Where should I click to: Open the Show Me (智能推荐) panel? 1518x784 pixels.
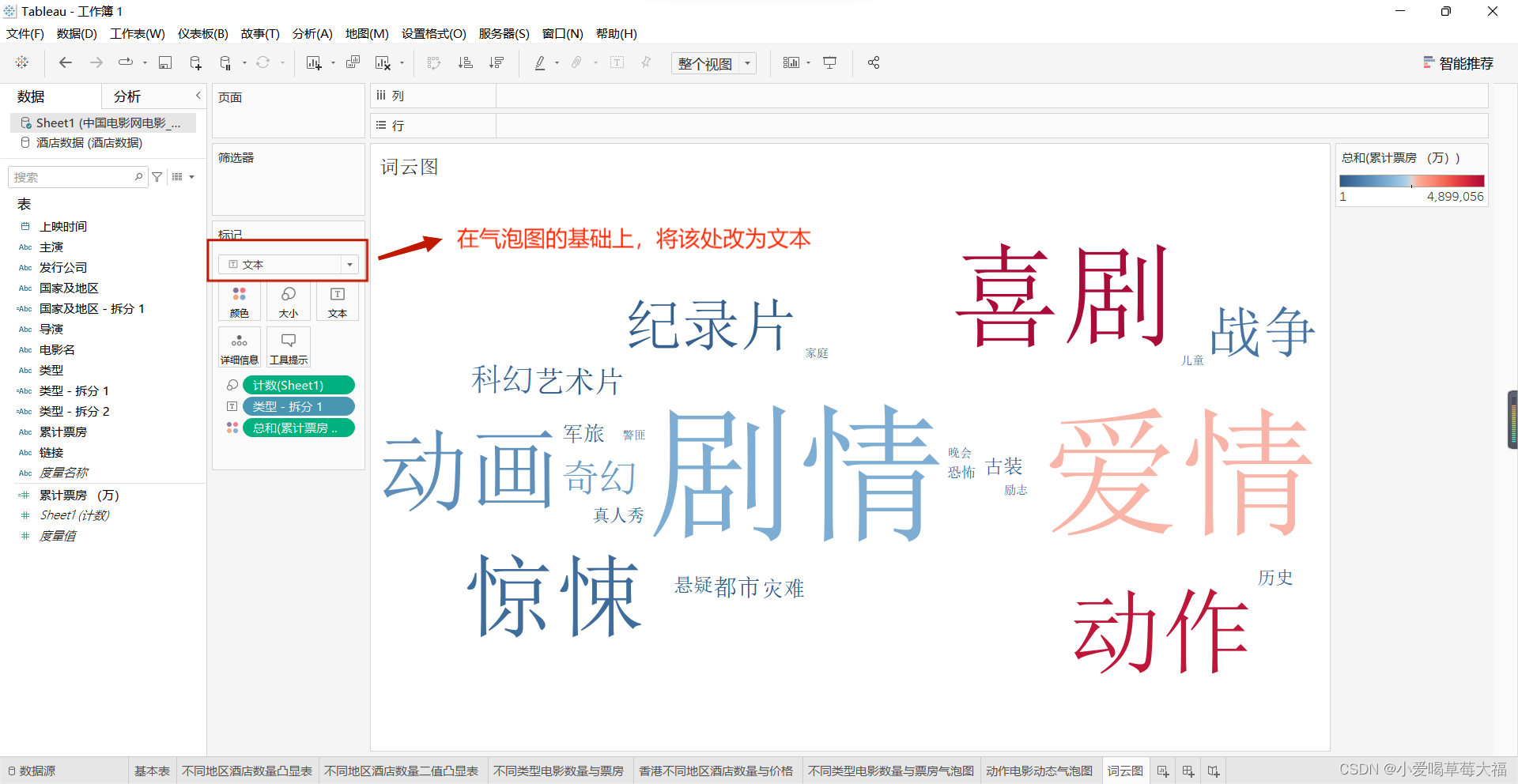1458,63
